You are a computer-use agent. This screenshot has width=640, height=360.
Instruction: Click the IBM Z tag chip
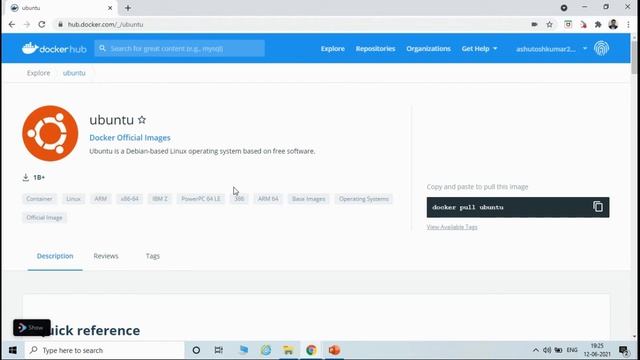[x=160, y=199]
